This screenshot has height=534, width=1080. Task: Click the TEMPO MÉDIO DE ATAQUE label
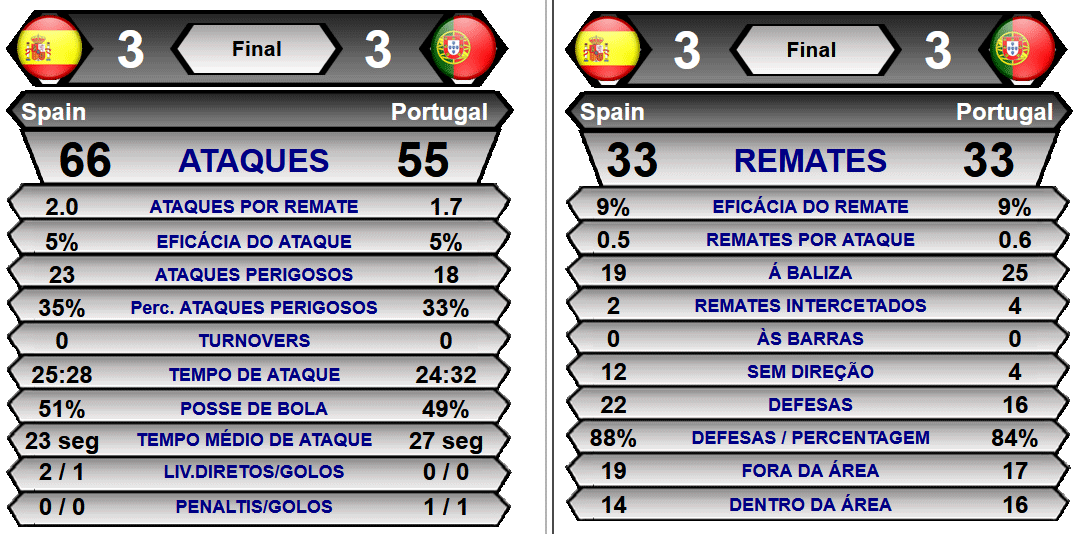(x=254, y=440)
